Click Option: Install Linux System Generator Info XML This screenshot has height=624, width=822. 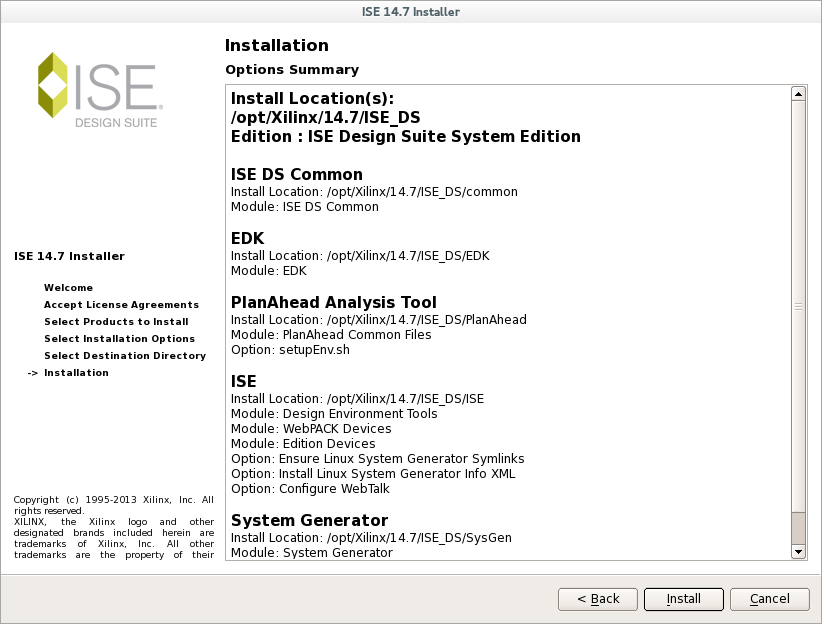373,474
